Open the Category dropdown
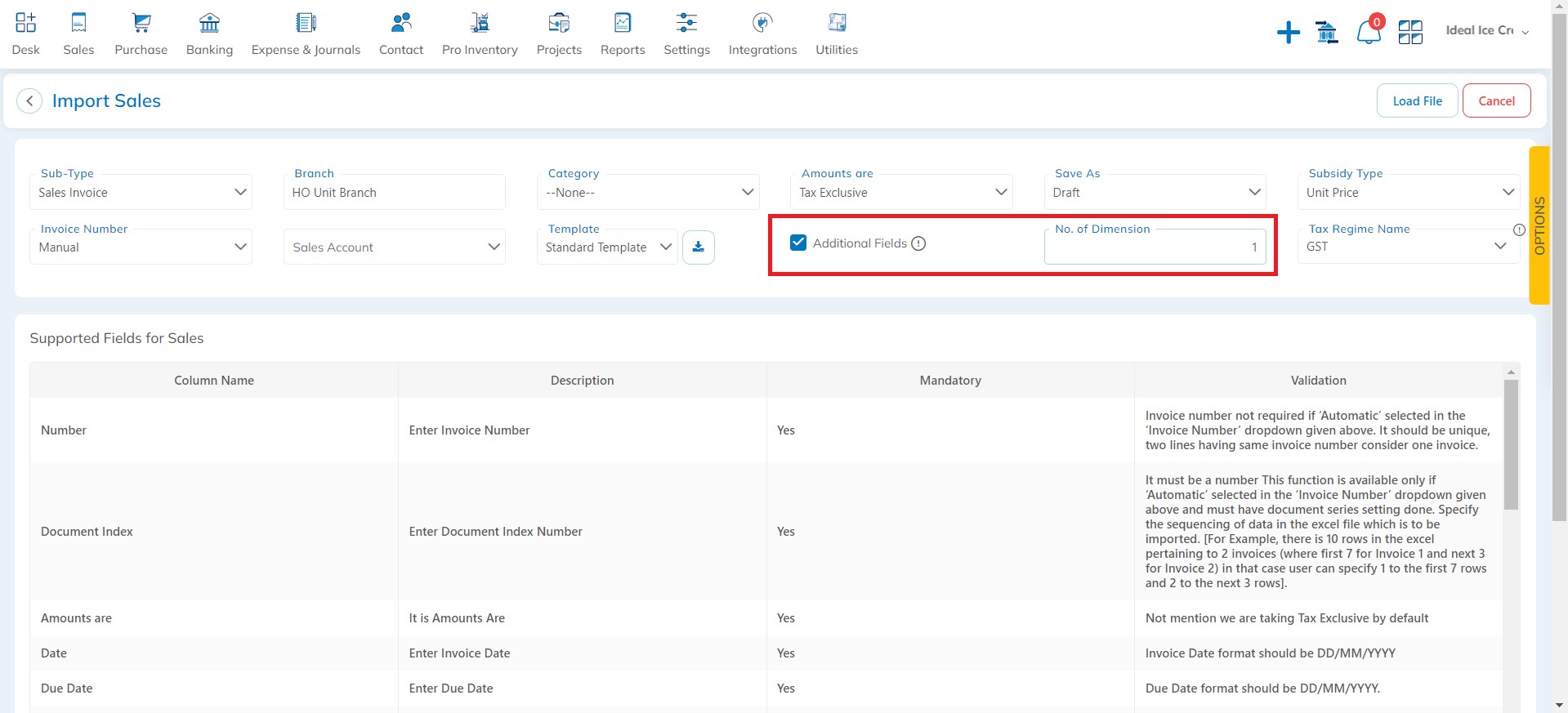The width and height of the screenshot is (1568, 713). coord(648,193)
